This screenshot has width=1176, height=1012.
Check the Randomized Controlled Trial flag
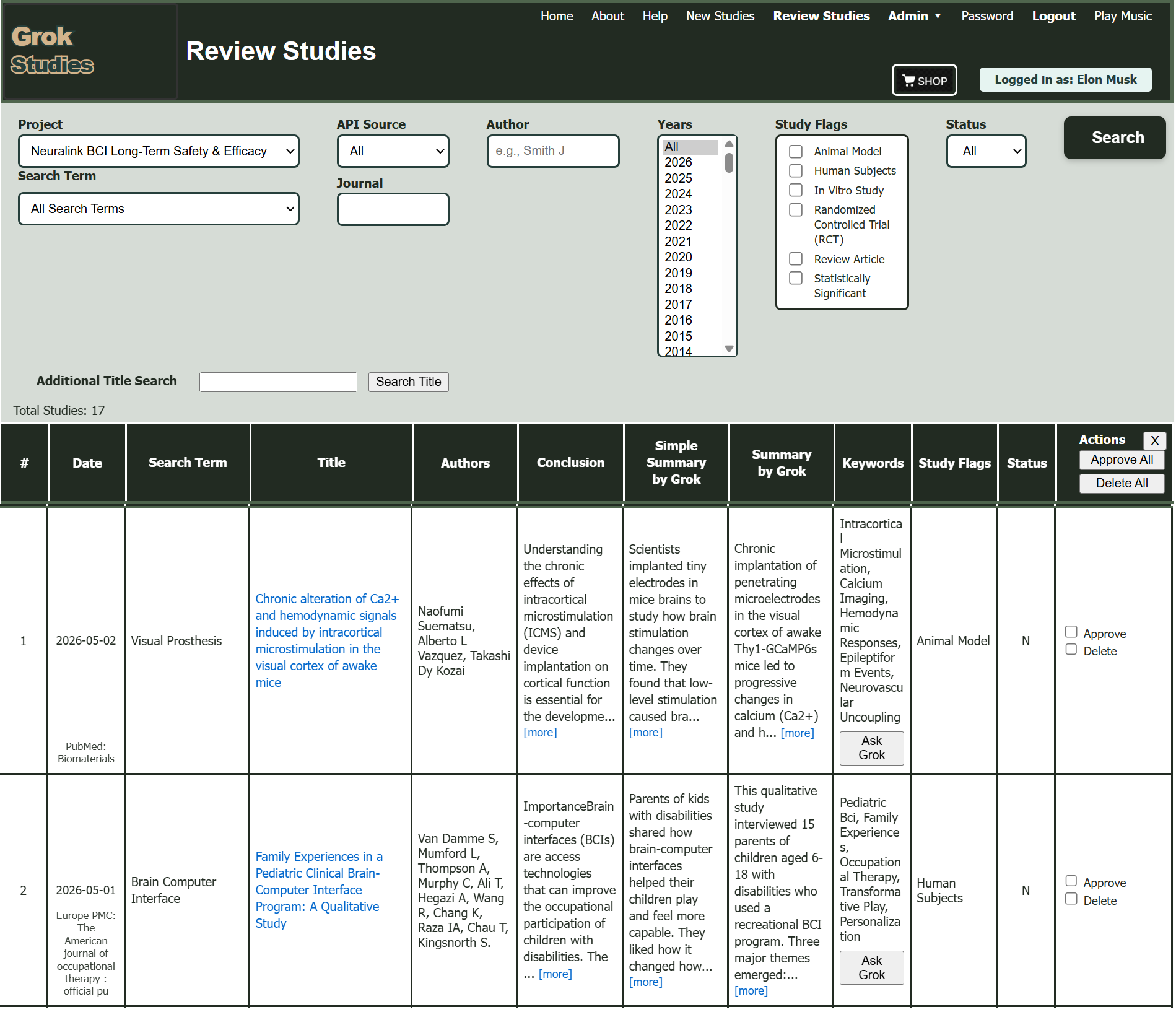(x=796, y=210)
